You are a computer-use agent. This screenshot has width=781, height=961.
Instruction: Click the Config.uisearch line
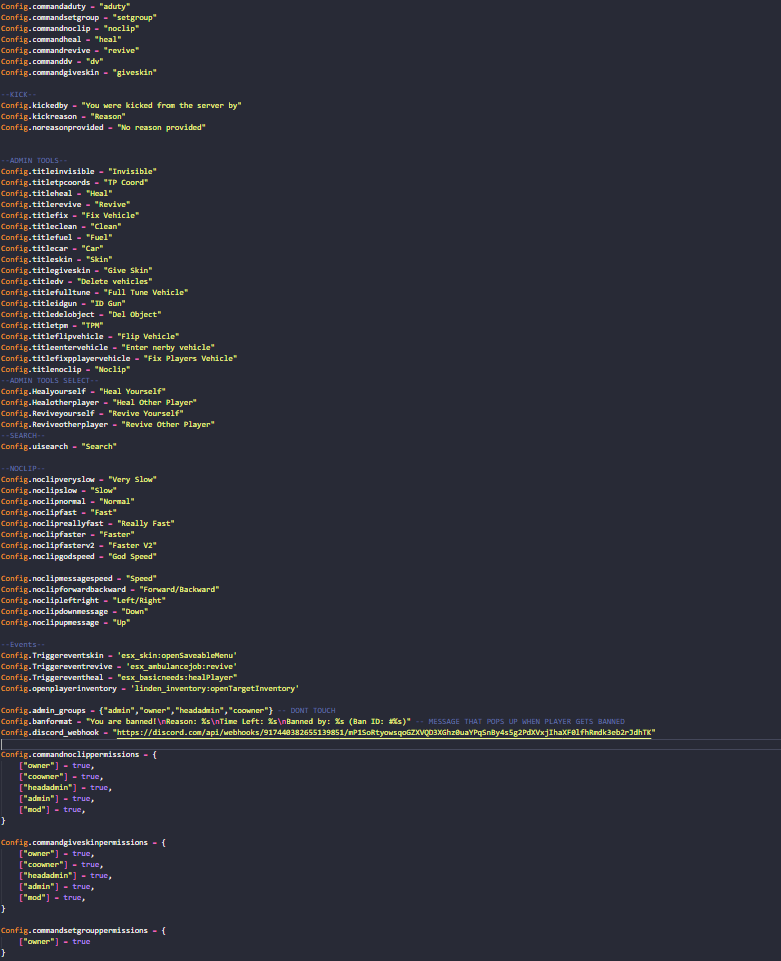(59, 447)
